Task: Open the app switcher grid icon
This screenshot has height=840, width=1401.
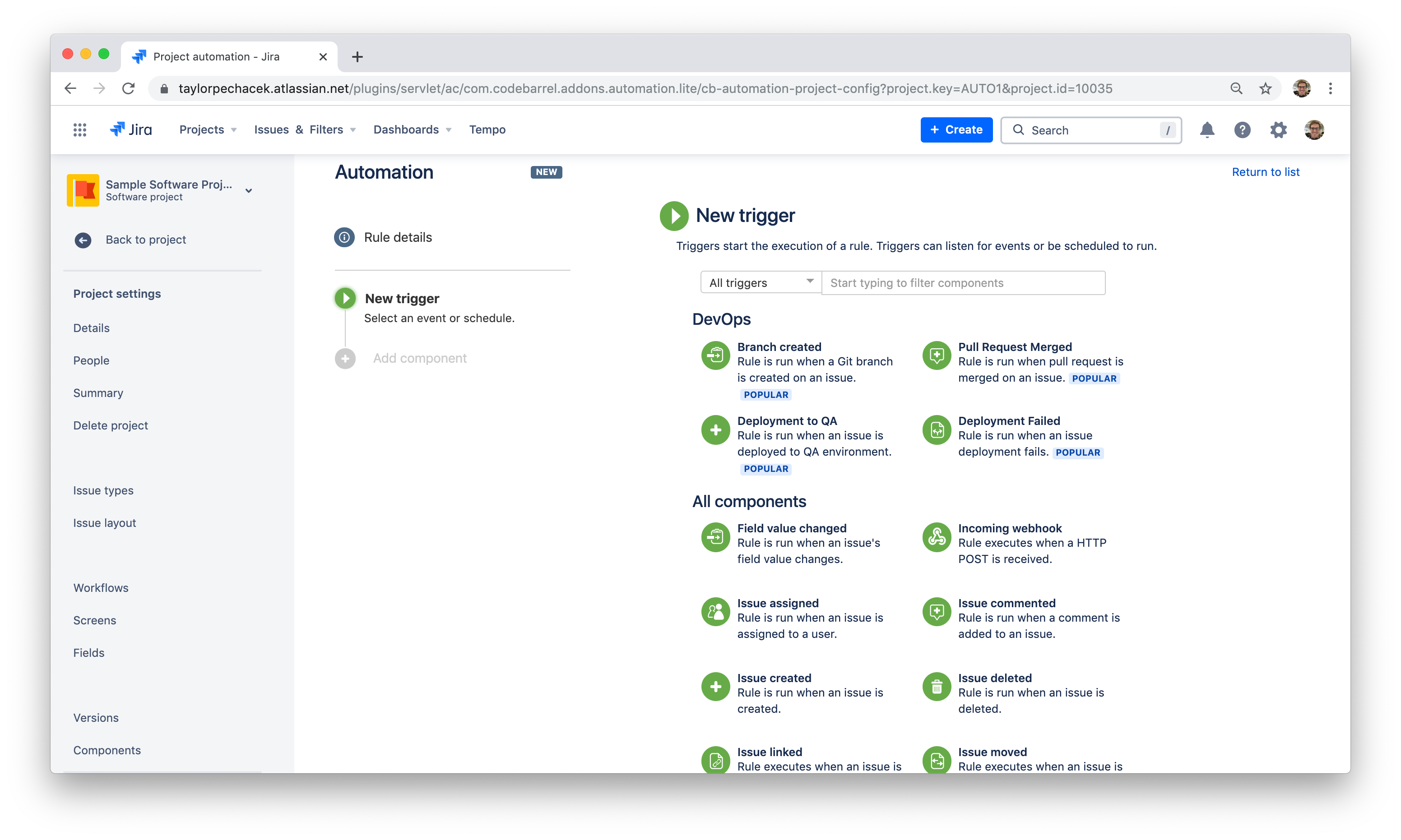Action: pyautogui.click(x=80, y=130)
